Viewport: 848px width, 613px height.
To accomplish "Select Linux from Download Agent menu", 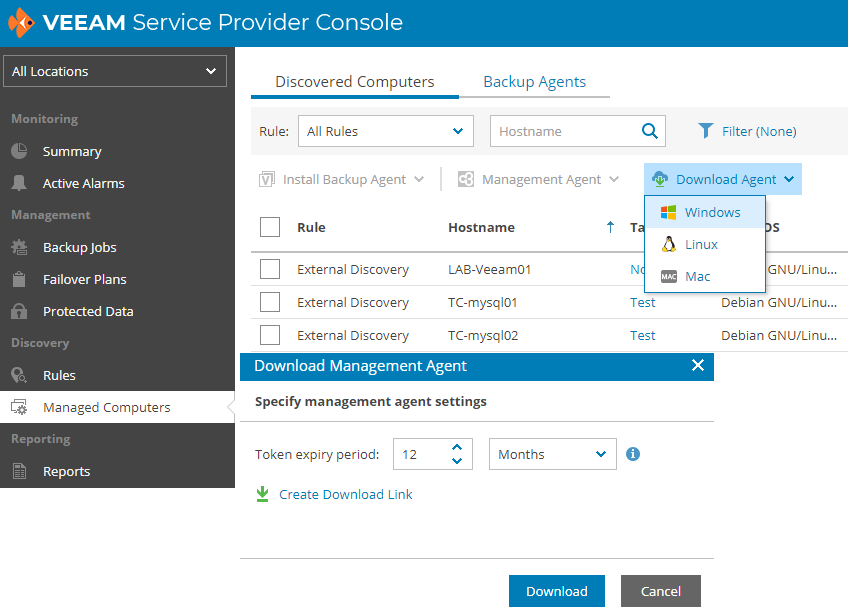I will 705,245.
